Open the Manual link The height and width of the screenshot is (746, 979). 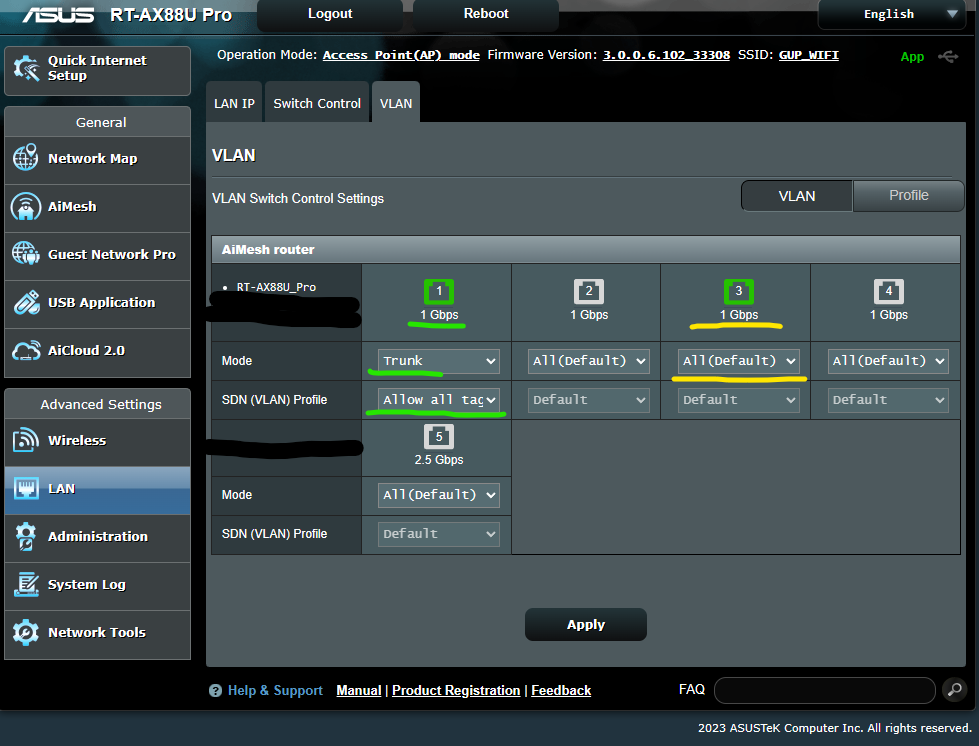[358, 690]
